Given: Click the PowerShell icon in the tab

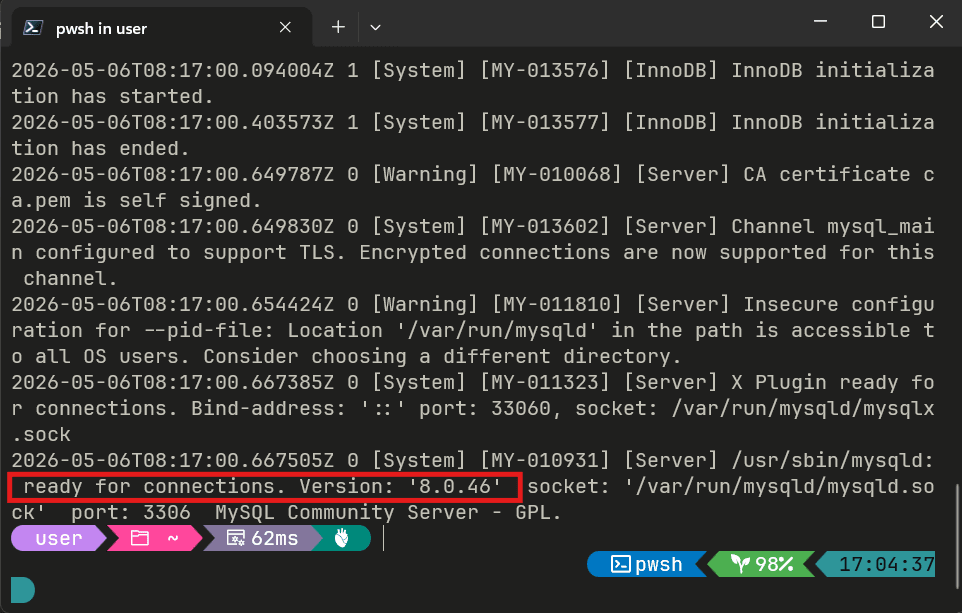Looking at the screenshot, I should point(33,28).
